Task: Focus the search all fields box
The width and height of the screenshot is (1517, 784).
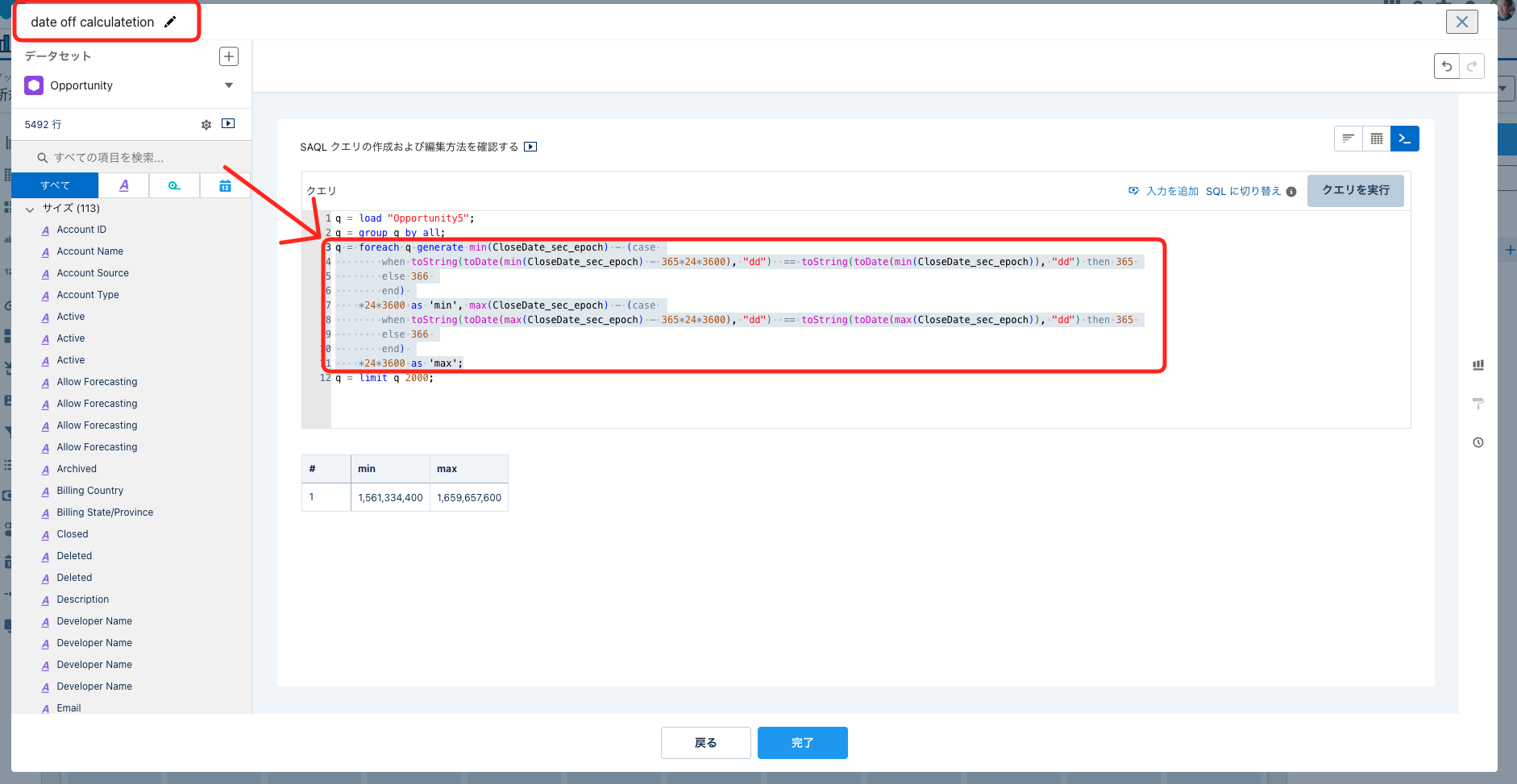Action: [131, 157]
